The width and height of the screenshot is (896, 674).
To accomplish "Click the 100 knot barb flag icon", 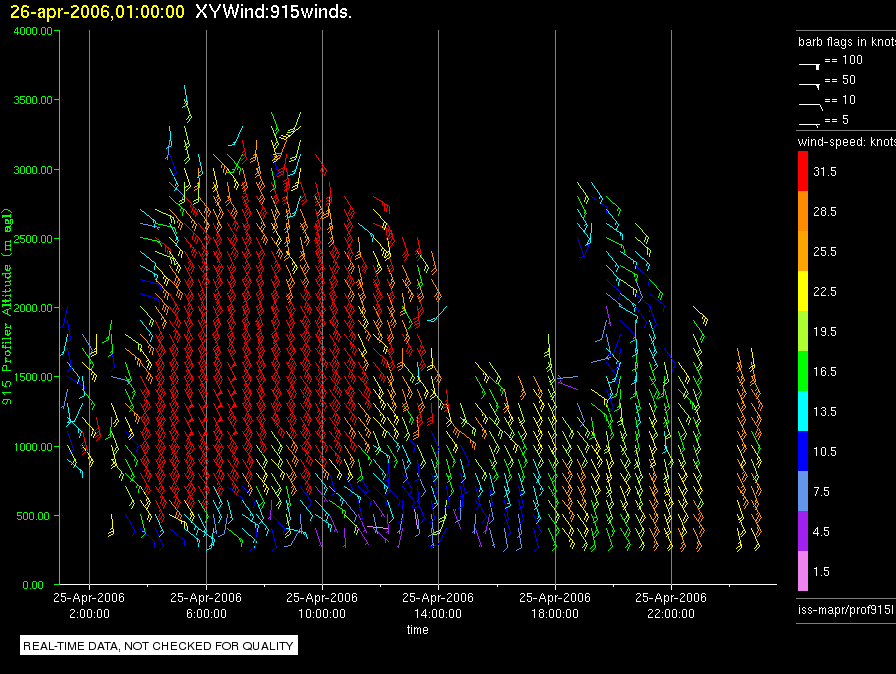I will click(x=810, y=63).
